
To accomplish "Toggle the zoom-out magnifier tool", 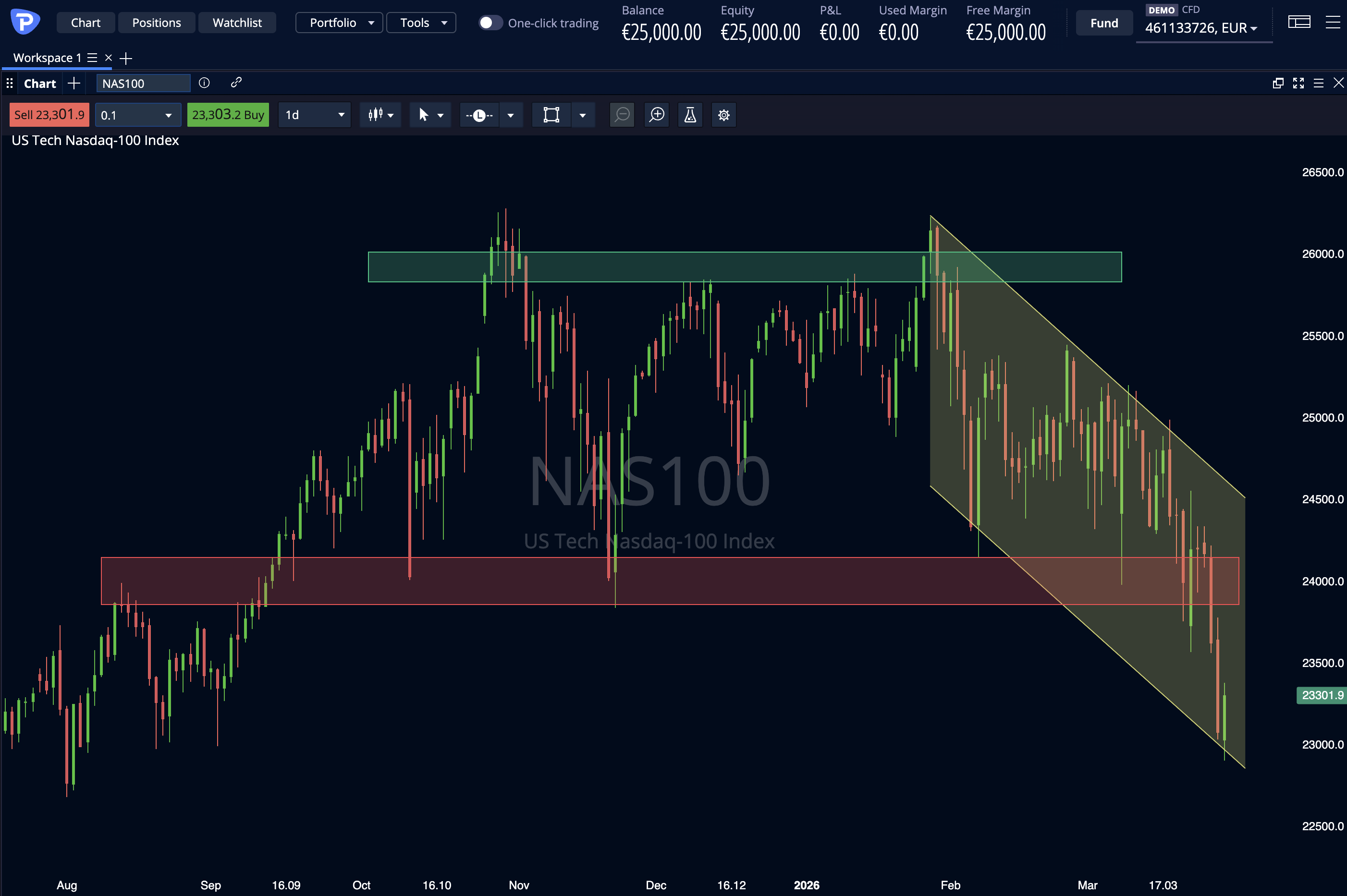I will coord(622,114).
